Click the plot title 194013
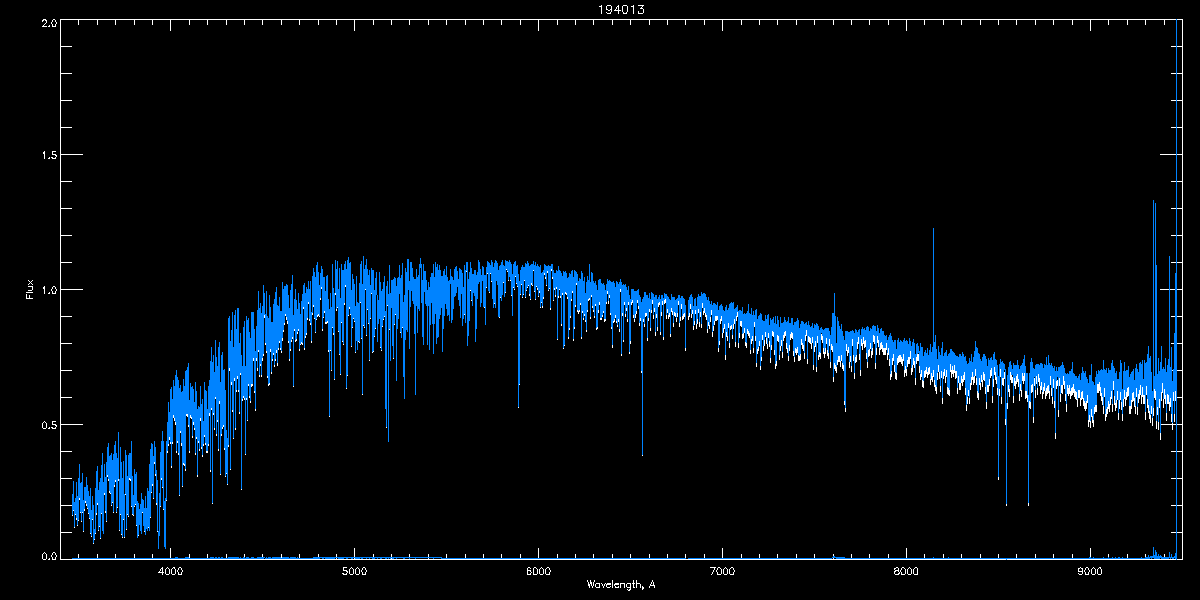1200x600 pixels. [599, 10]
